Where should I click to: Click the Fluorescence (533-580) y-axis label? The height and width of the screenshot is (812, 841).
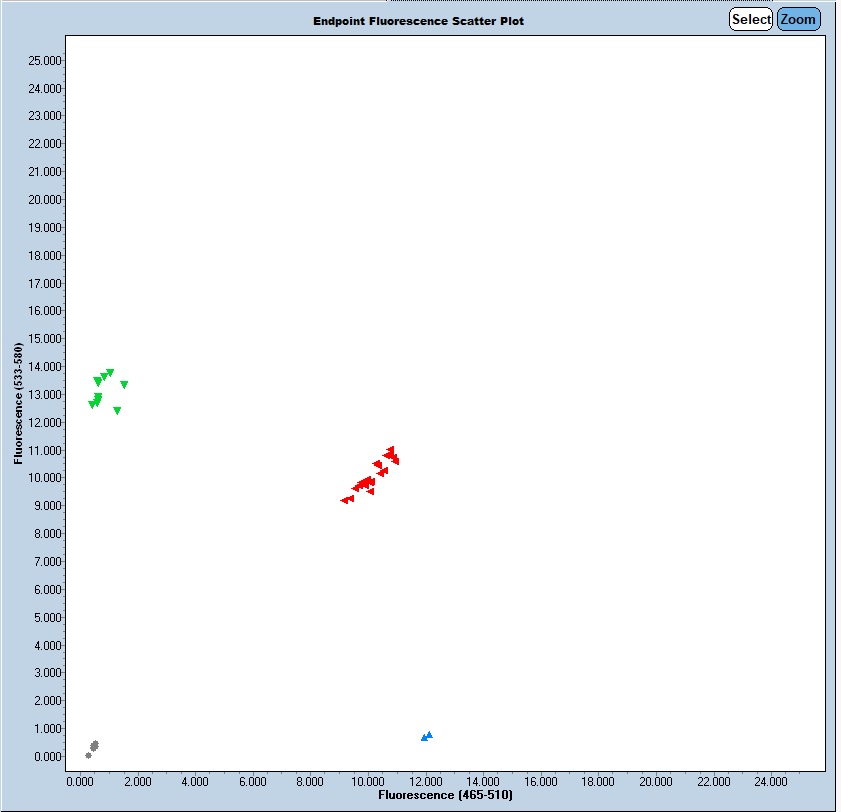click(18, 404)
